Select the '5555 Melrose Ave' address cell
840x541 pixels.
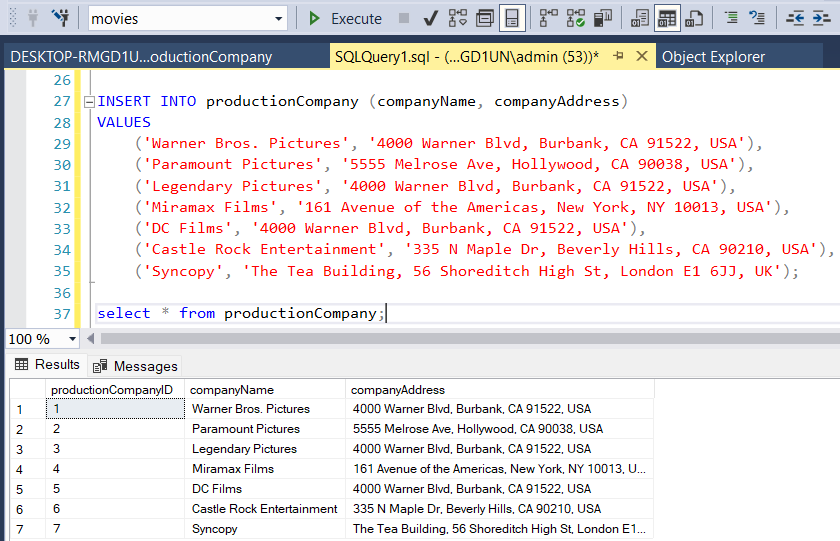coord(500,429)
